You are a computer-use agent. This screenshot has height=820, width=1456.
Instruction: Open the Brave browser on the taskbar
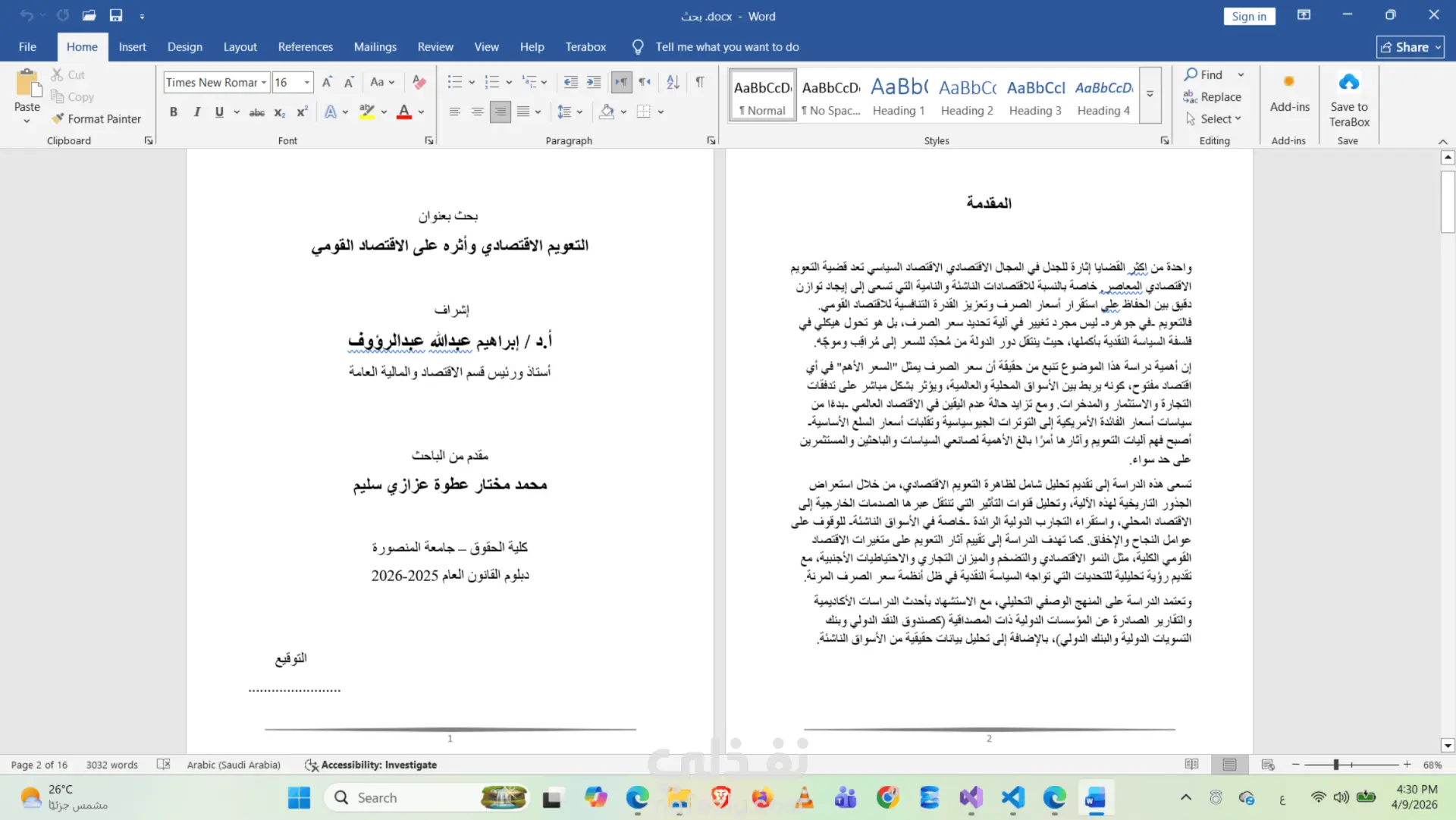tap(720, 798)
